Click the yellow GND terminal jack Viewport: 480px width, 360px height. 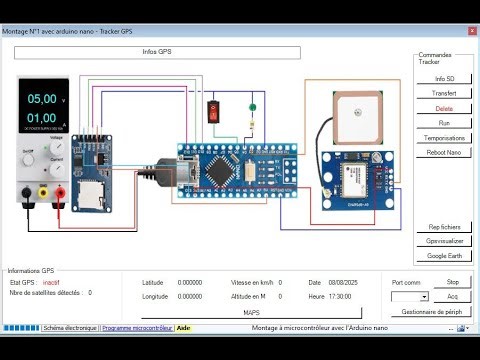point(43,193)
